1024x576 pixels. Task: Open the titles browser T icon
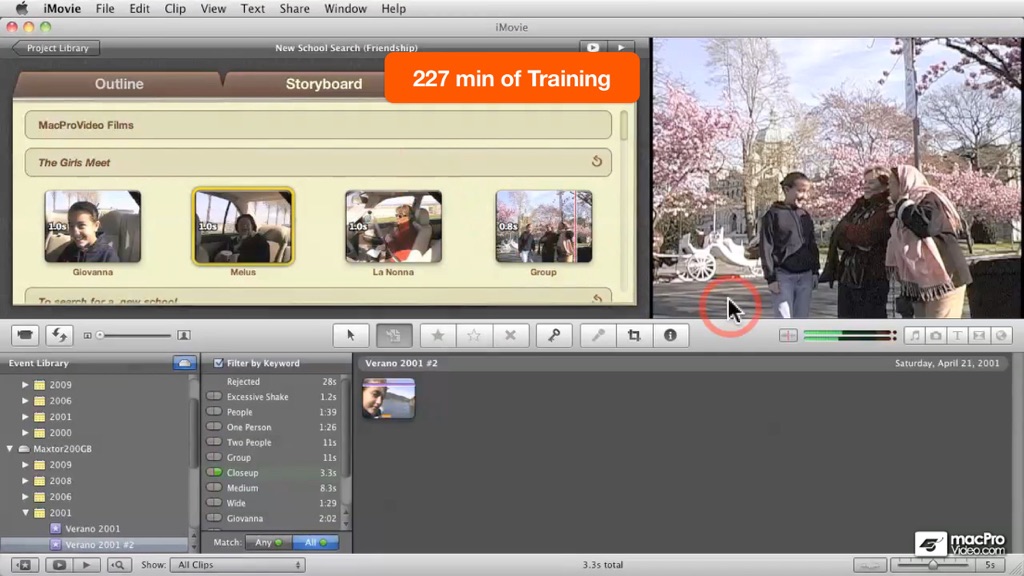957,336
